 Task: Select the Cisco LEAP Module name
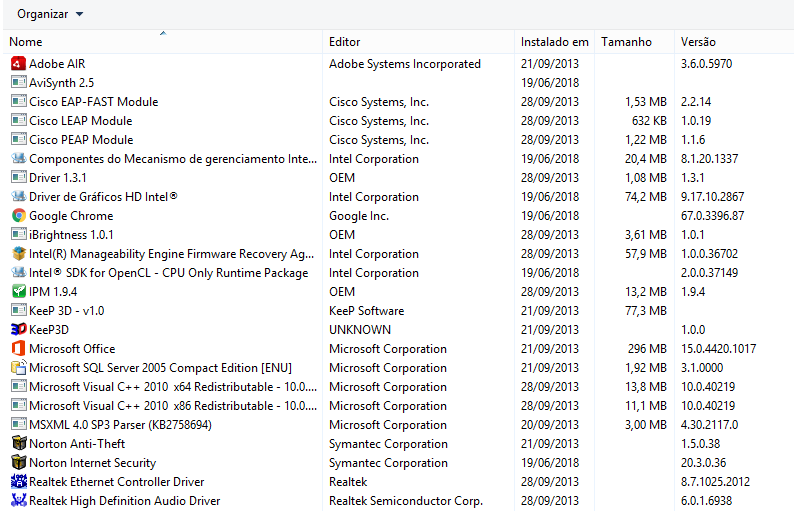pyautogui.click(x=81, y=121)
